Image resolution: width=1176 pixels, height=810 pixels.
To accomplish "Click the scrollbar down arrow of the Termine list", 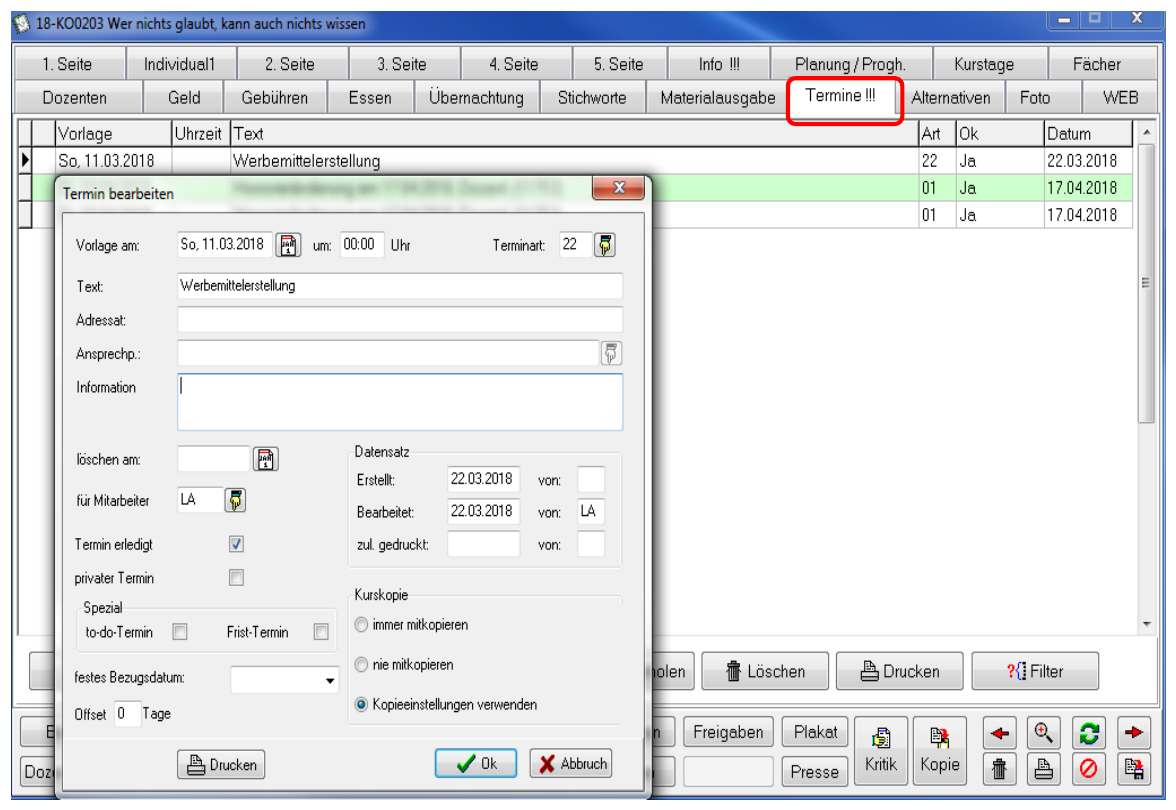I will coord(1146,624).
